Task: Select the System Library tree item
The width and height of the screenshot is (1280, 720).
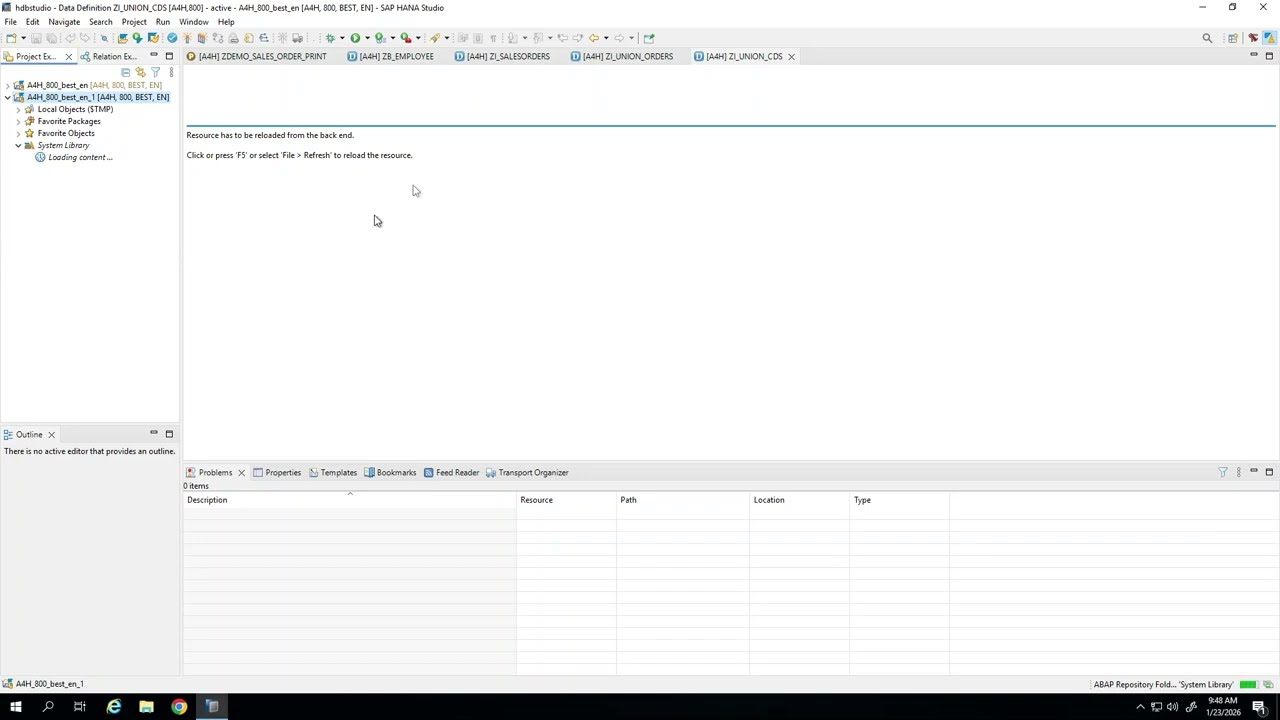Action: pos(63,145)
